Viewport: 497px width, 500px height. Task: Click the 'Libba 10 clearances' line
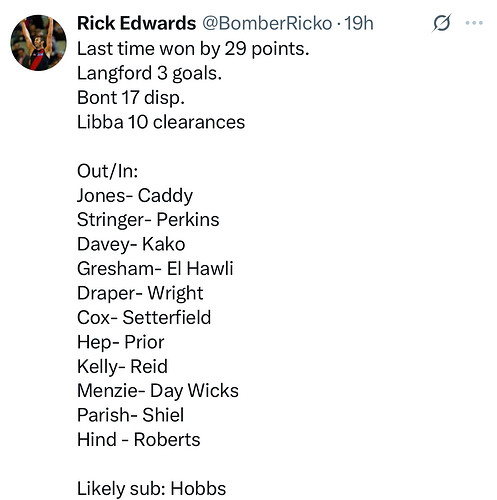[161, 122]
